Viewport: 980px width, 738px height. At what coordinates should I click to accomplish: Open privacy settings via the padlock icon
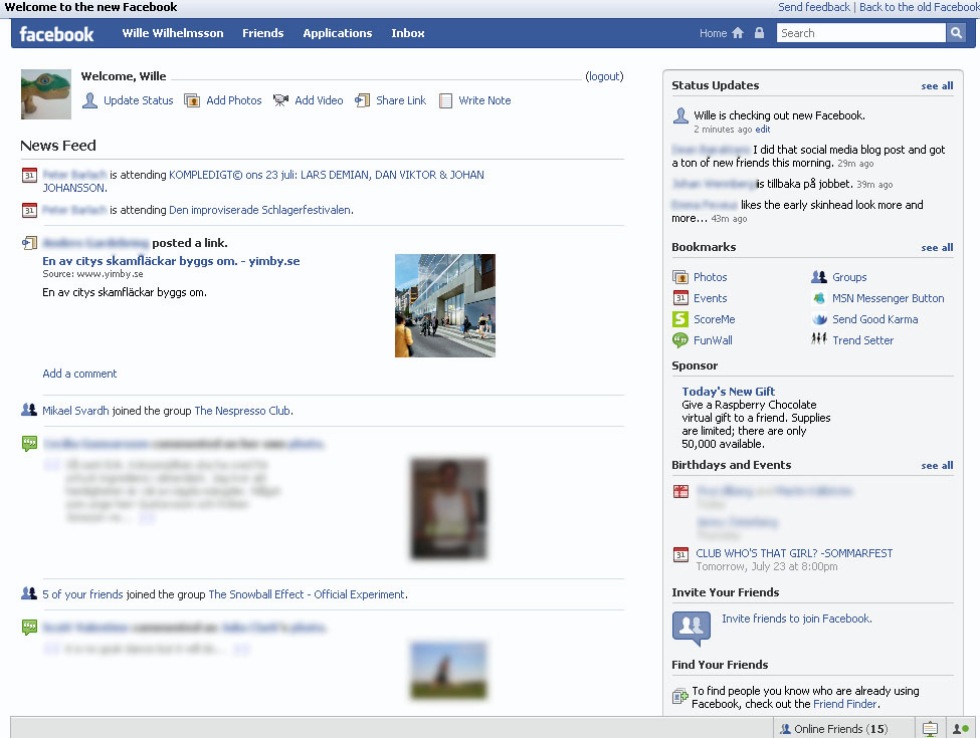click(x=759, y=33)
